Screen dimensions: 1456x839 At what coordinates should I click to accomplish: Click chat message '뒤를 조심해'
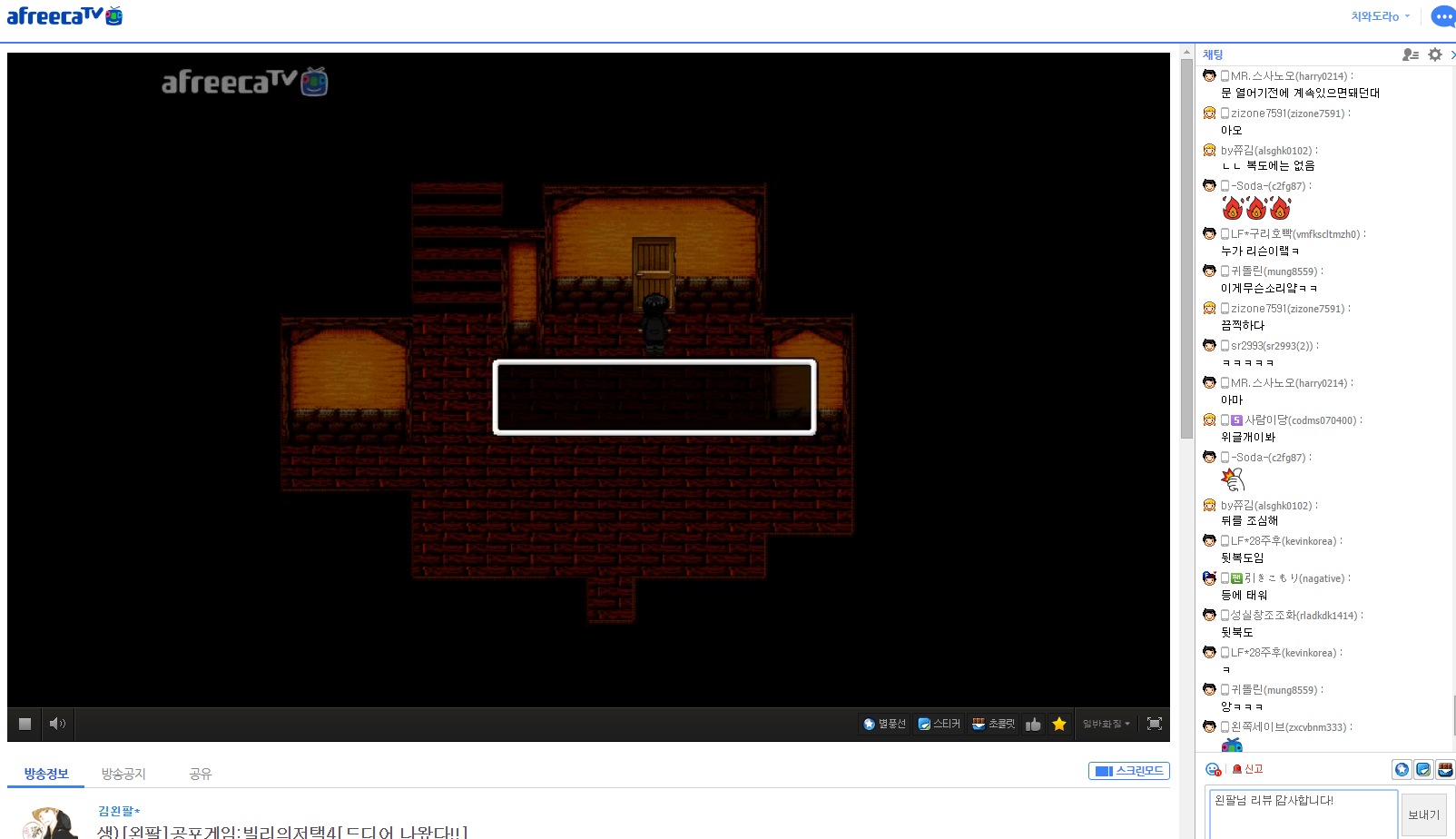click(x=1249, y=521)
